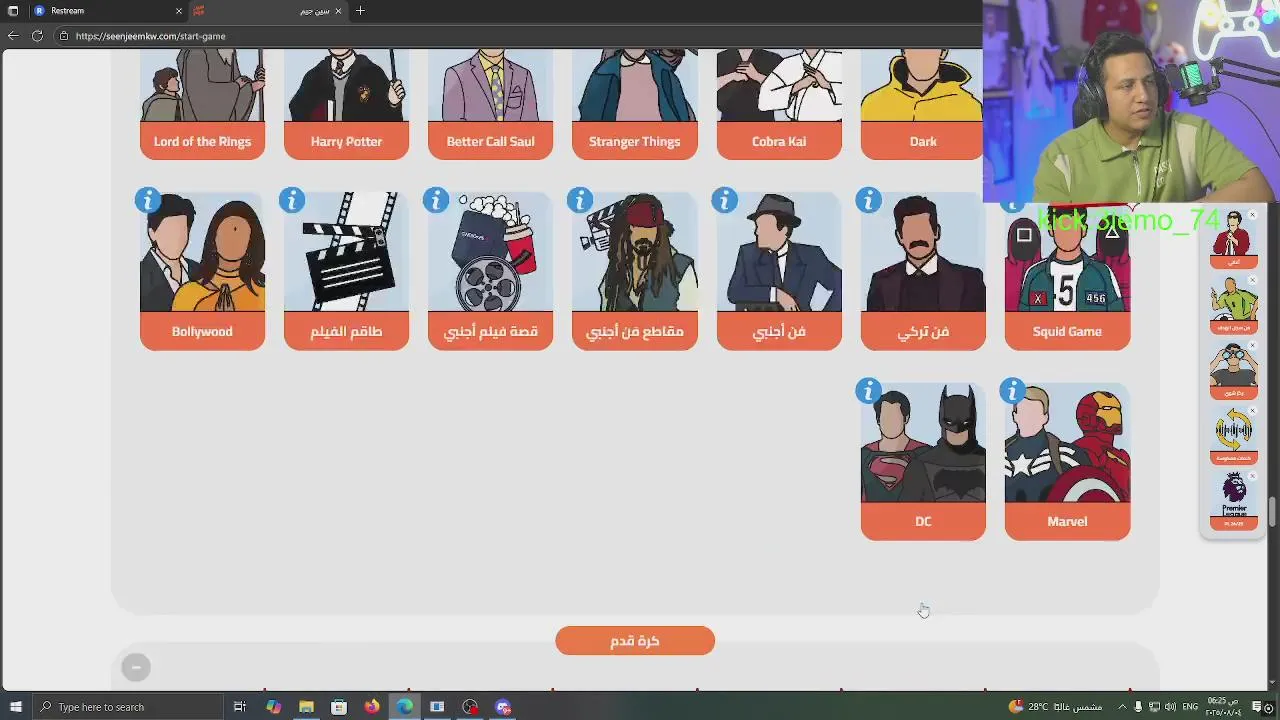The height and width of the screenshot is (720, 1280).
Task: Reload the current page
Action: 37,36
